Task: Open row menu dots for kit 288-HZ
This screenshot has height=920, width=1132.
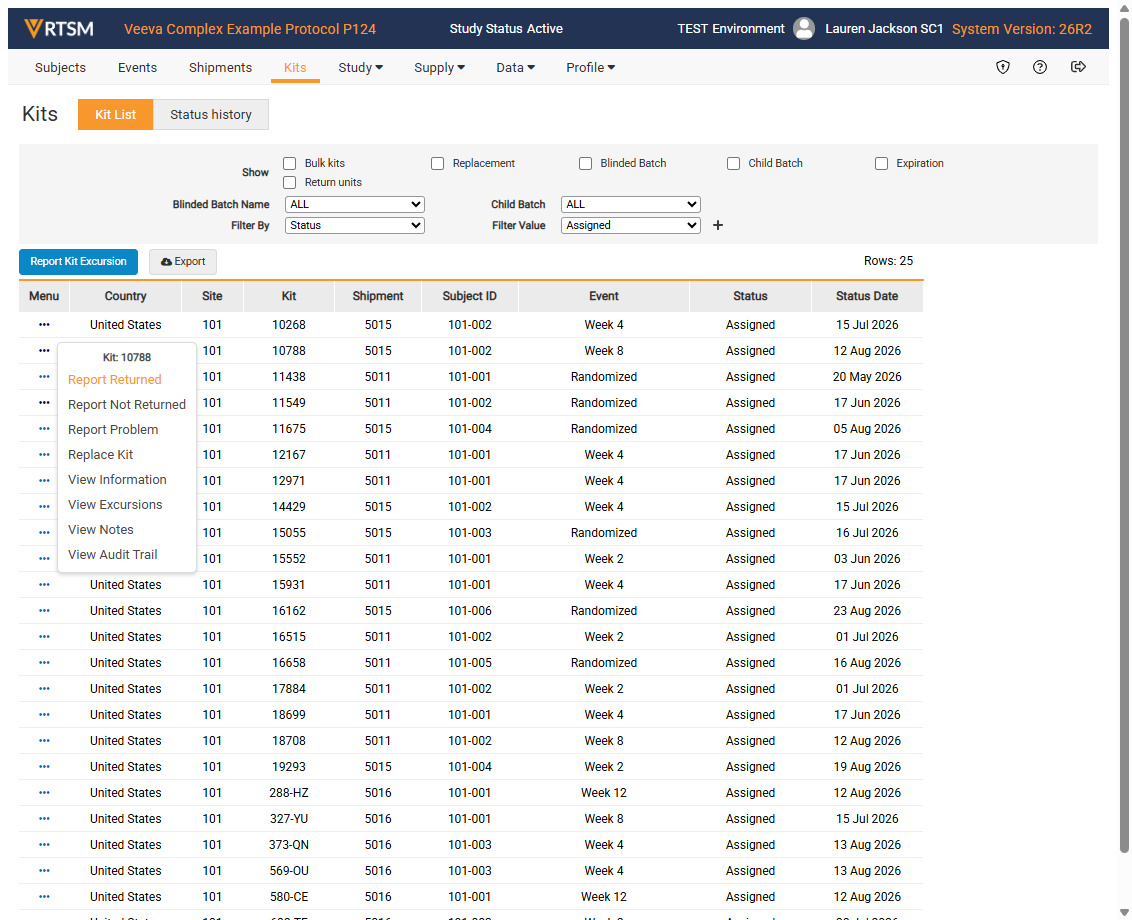Action: (x=44, y=793)
